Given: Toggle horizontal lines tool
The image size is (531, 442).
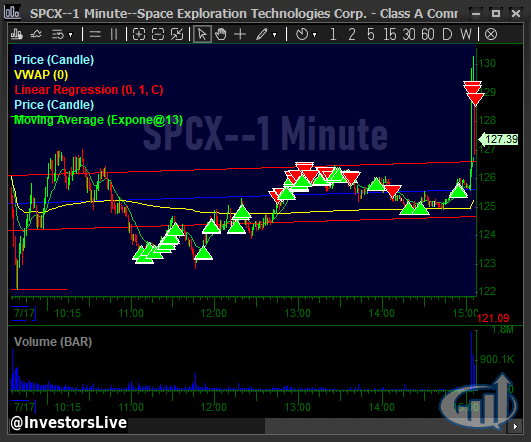Looking at the screenshot, I should 95,35.
